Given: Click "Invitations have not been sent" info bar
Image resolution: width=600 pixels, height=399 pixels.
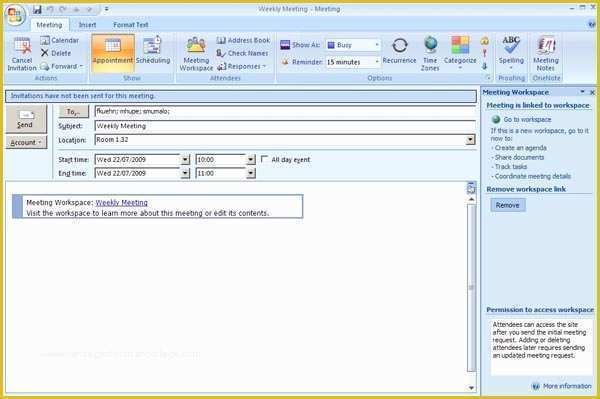Looking at the screenshot, I should click(241, 96).
